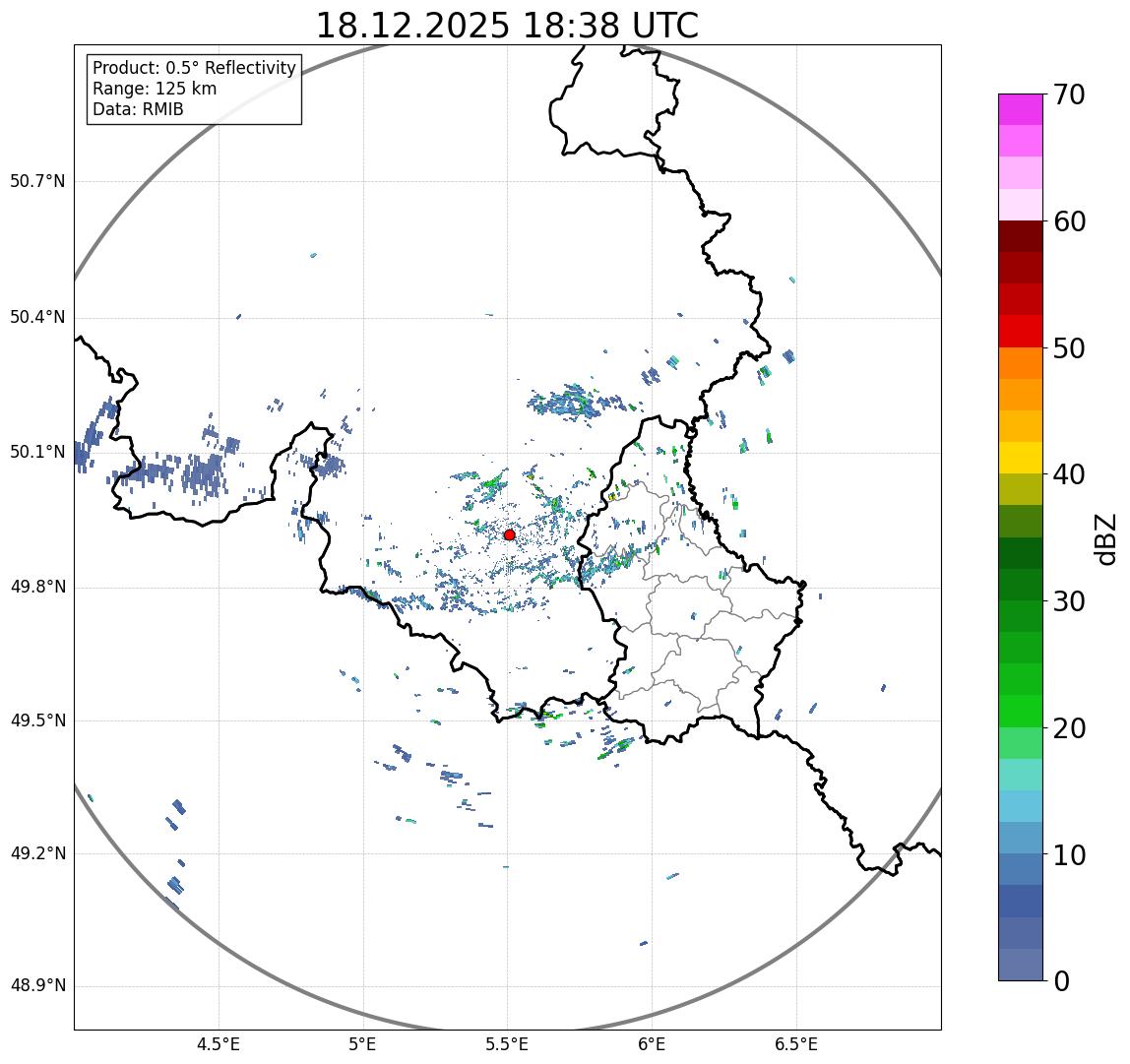Click the colorbar tick label 0
Viewport: 1130px width, 1064px height.
[x=1061, y=981]
